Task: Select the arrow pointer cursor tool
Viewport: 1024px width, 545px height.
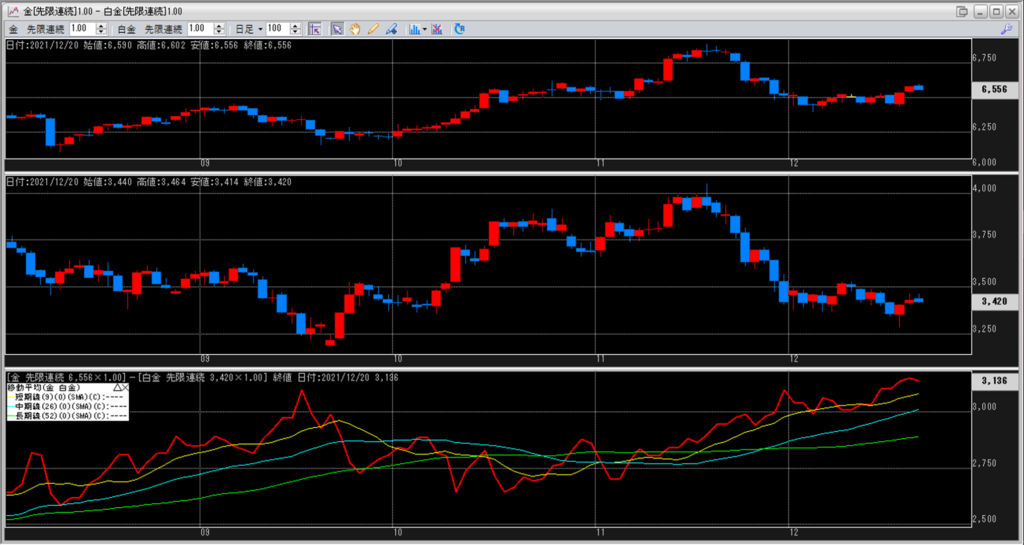Action: tap(338, 29)
